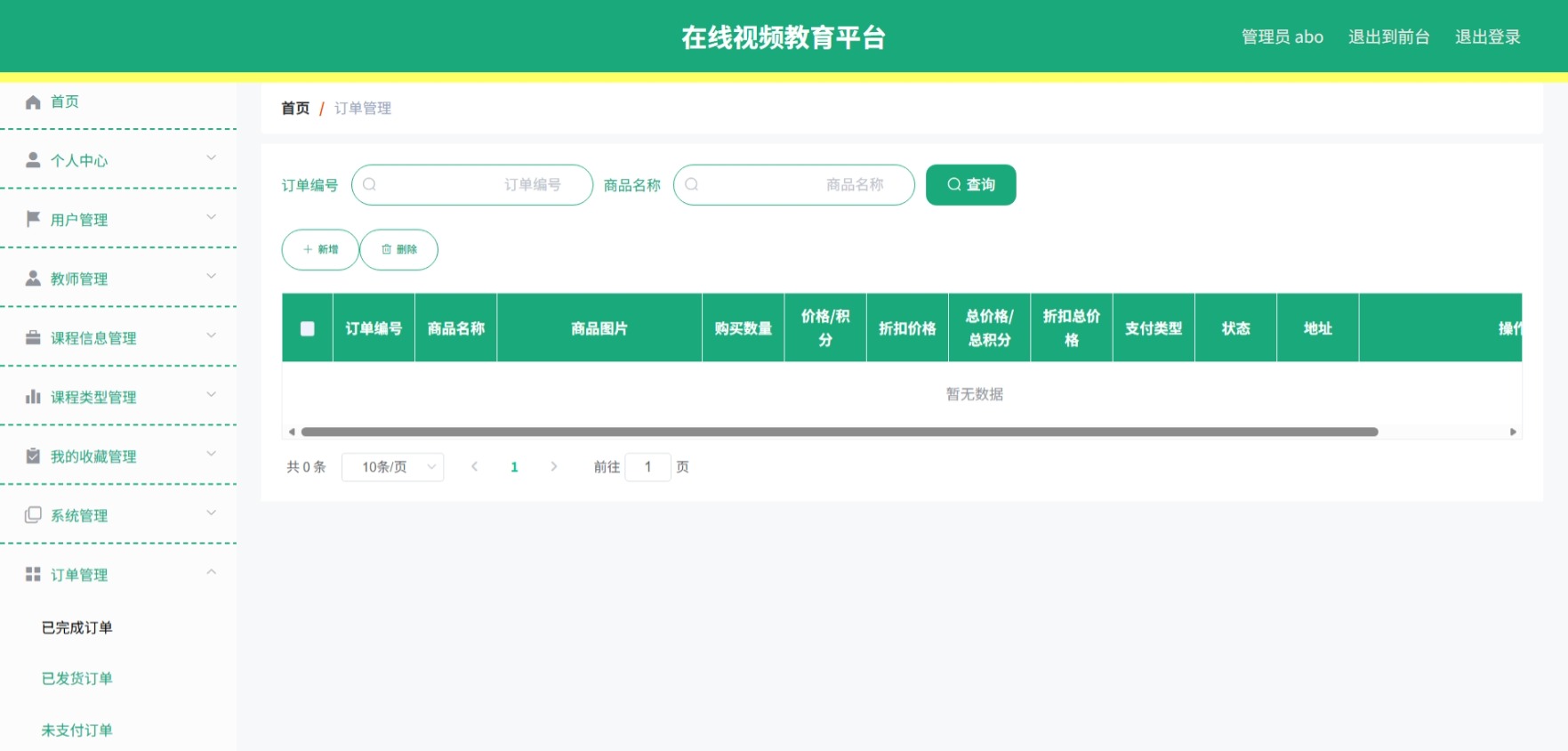The height and width of the screenshot is (751, 1568).
Task: Click the 系统管理 sidebar label
Action: tap(79, 515)
